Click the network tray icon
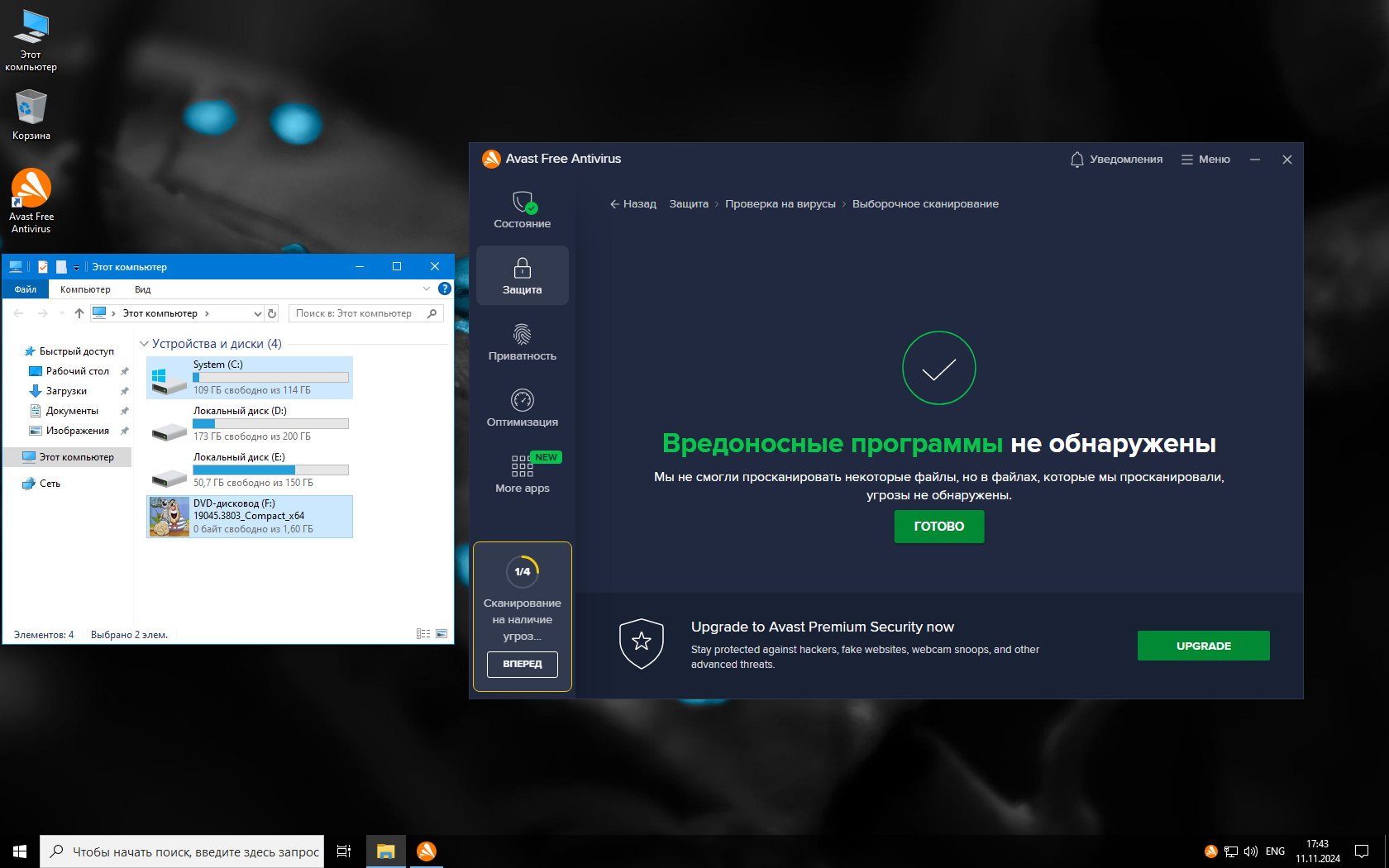The image size is (1389, 868). (x=1231, y=851)
